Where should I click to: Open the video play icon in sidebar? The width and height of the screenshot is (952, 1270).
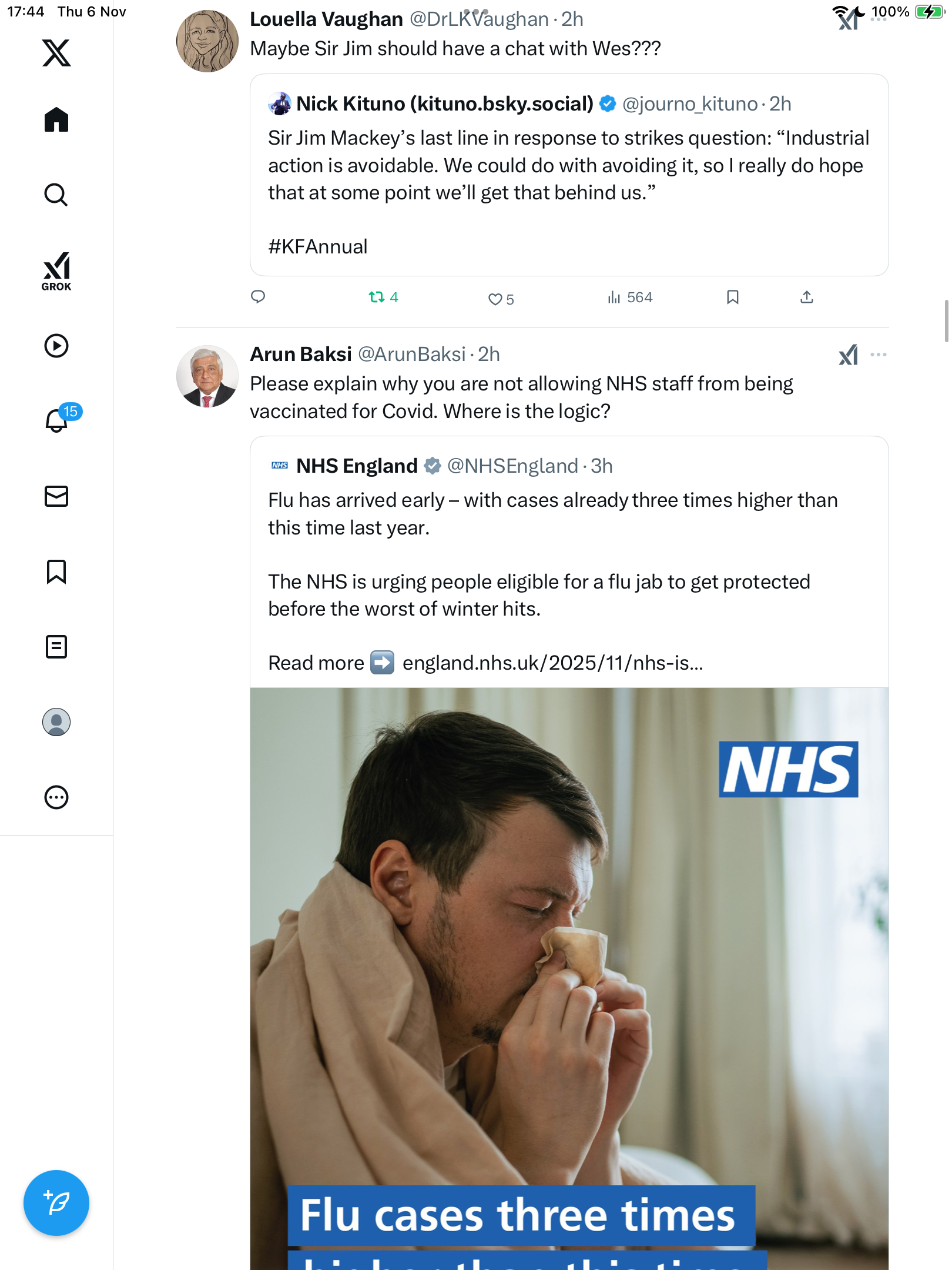coord(56,346)
